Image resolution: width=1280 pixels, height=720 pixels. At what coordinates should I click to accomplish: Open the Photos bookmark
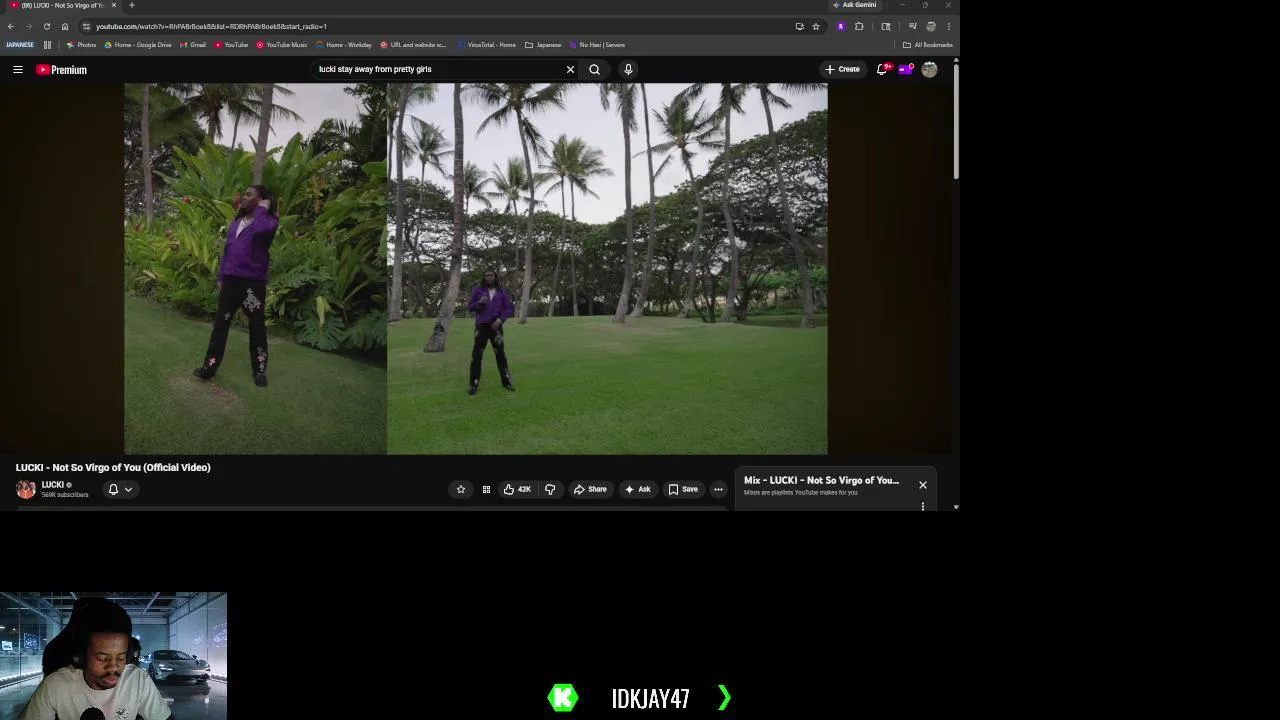(x=82, y=45)
